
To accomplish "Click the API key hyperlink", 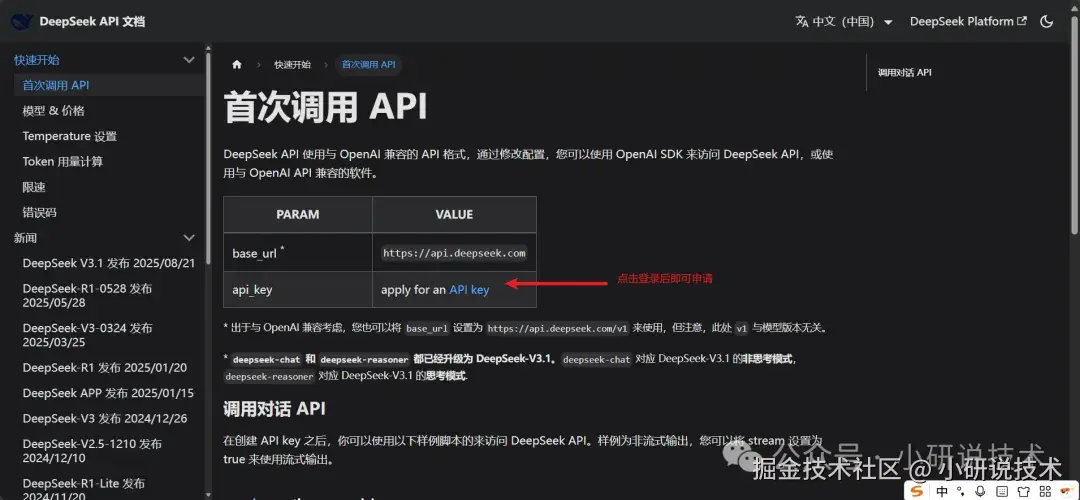I will (469, 290).
